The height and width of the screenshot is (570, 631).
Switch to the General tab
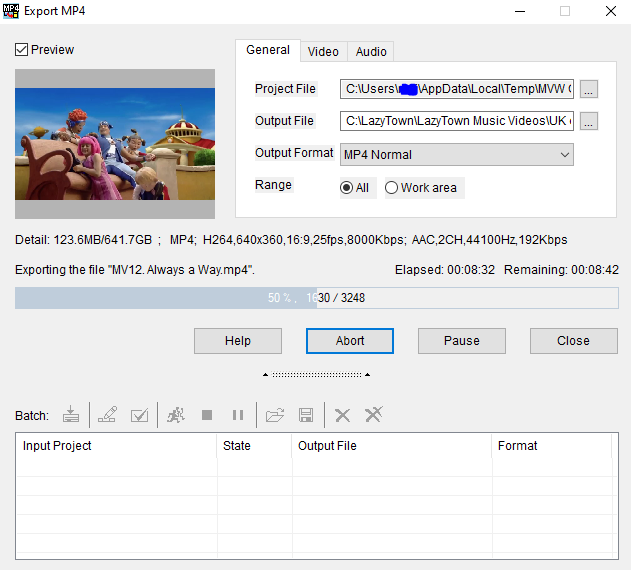[268, 50]
